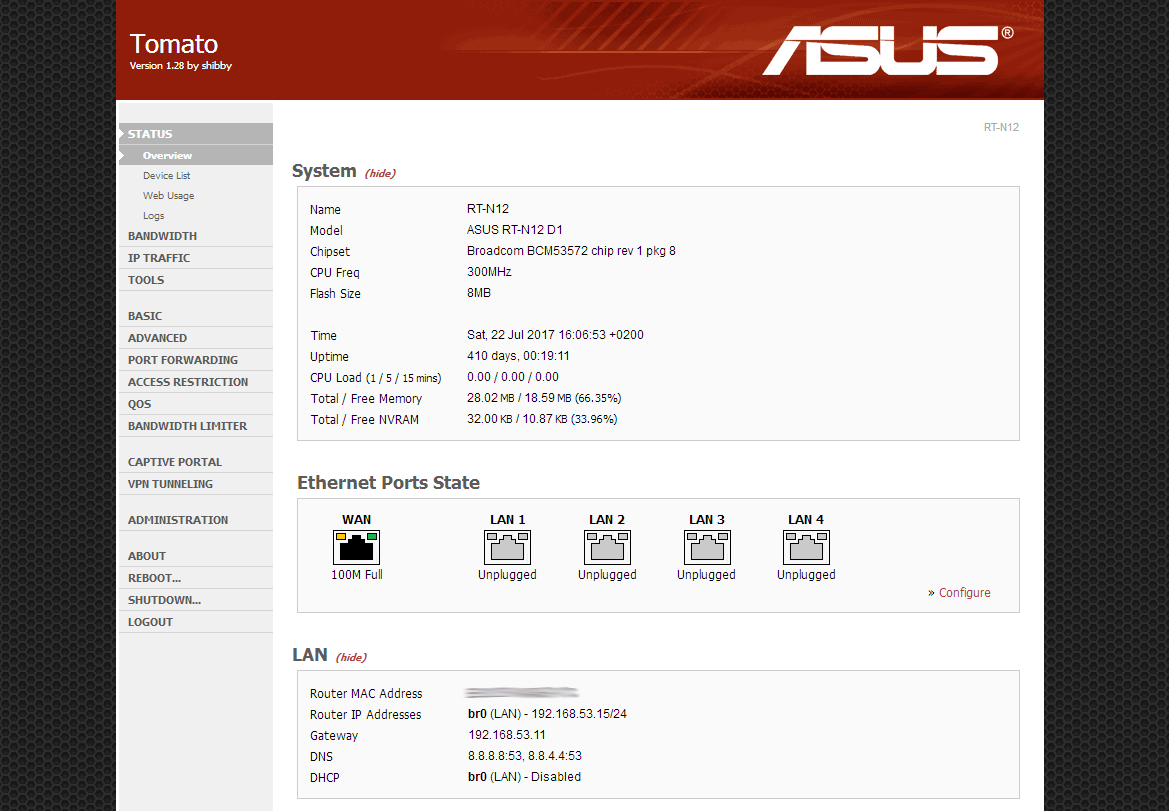Click the Time value Sat, 22 Jul 2017
This screenshot has height=811, width=1169.
555,335
